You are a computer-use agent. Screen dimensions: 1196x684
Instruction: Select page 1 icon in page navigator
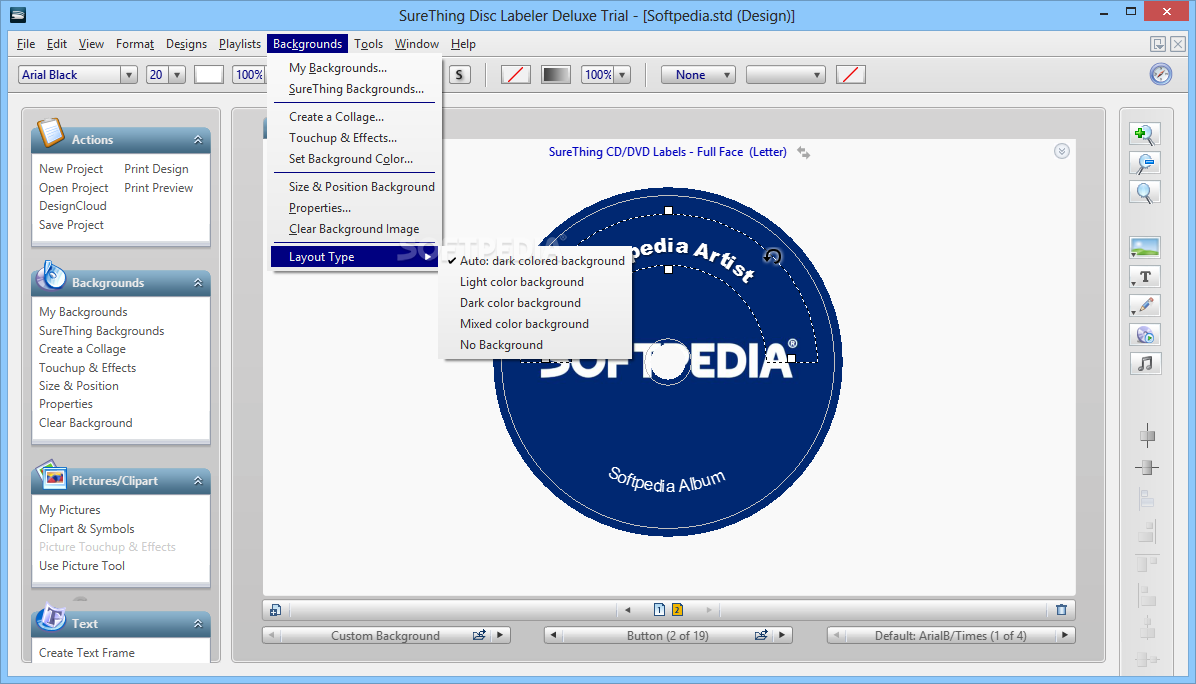click(659, 609)
